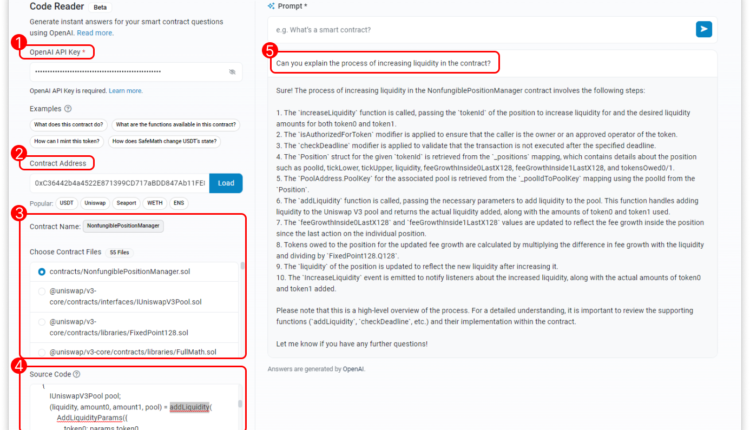Toggle API key visibility eye icon
The image size is (750, 430).
(x=232, y=72)
